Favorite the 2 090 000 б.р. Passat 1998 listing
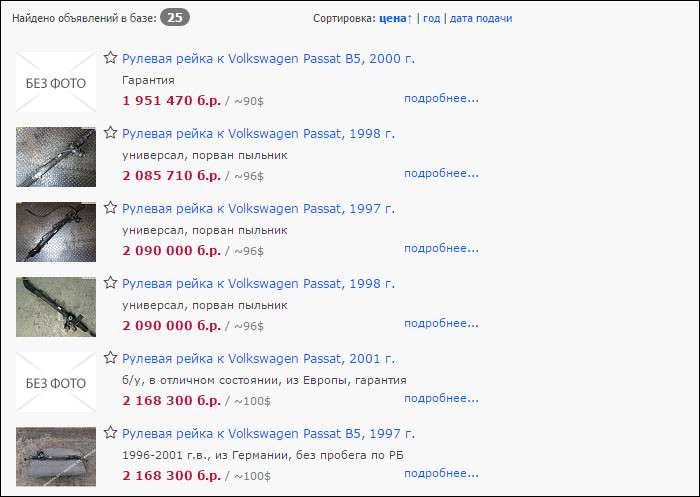The width and height of the screenshot is (700, 497). (x=110, y=283)
